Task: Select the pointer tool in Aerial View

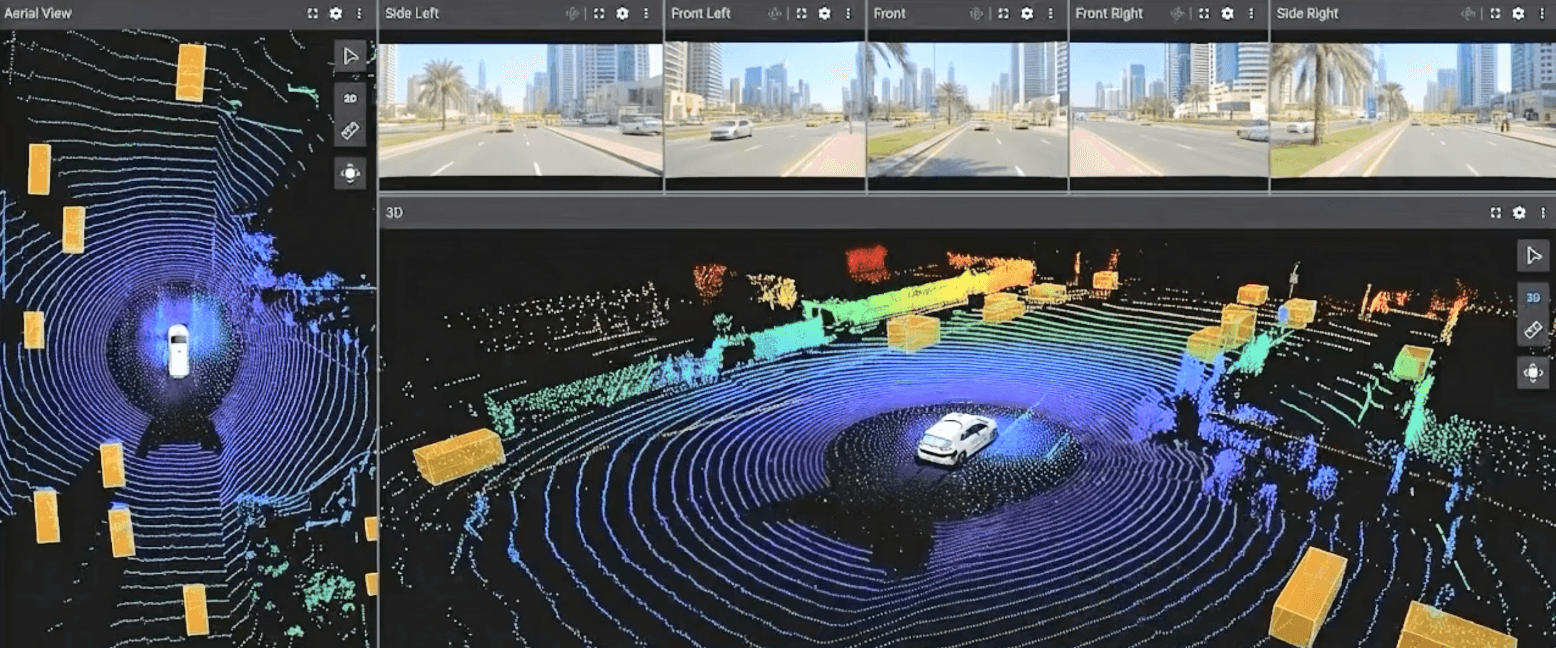Action: click(x=350, y=56)
